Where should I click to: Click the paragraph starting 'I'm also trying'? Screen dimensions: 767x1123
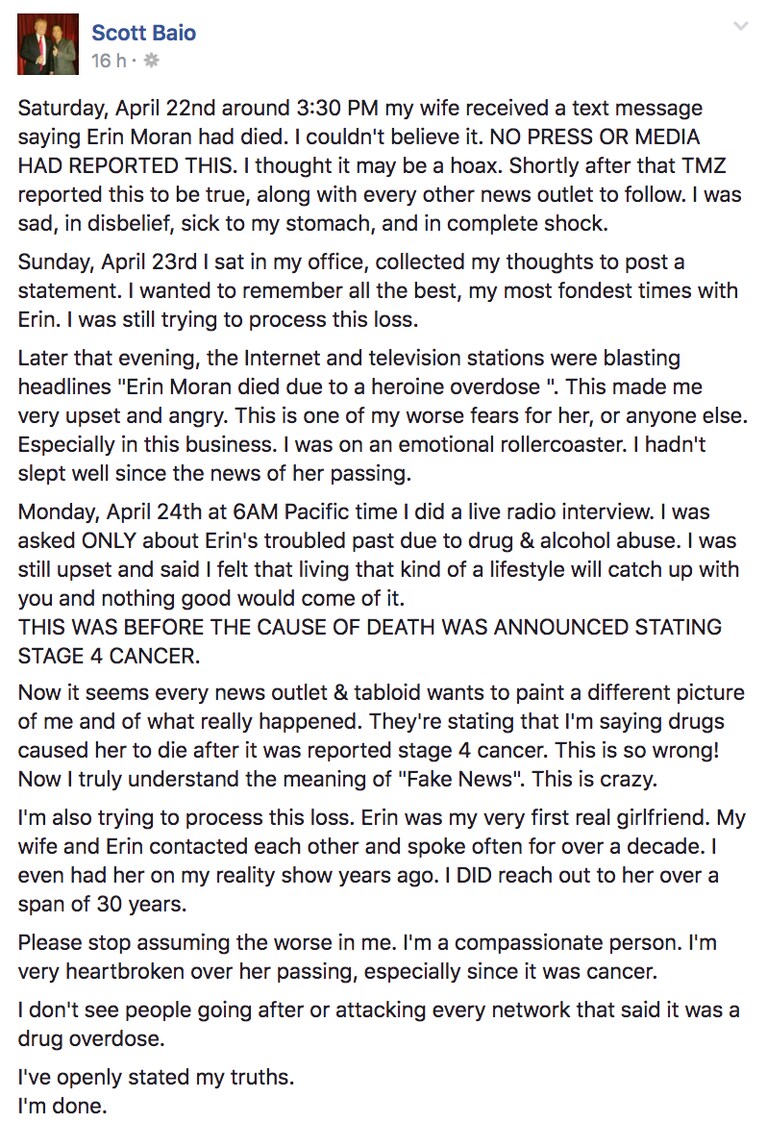coord(382,861)
